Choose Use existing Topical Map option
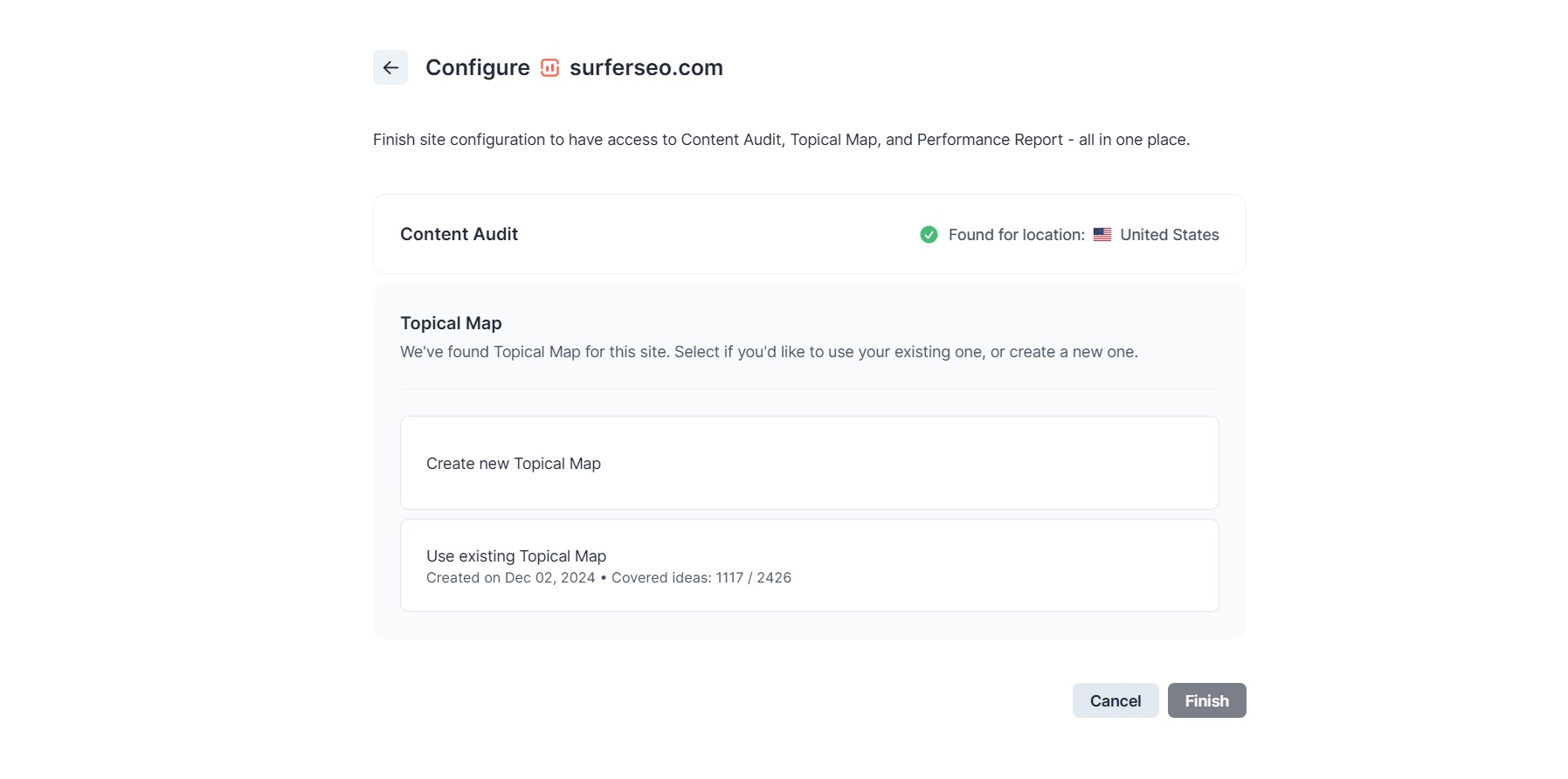Screen dimensions: 1568x779 (x=809, y=565)
